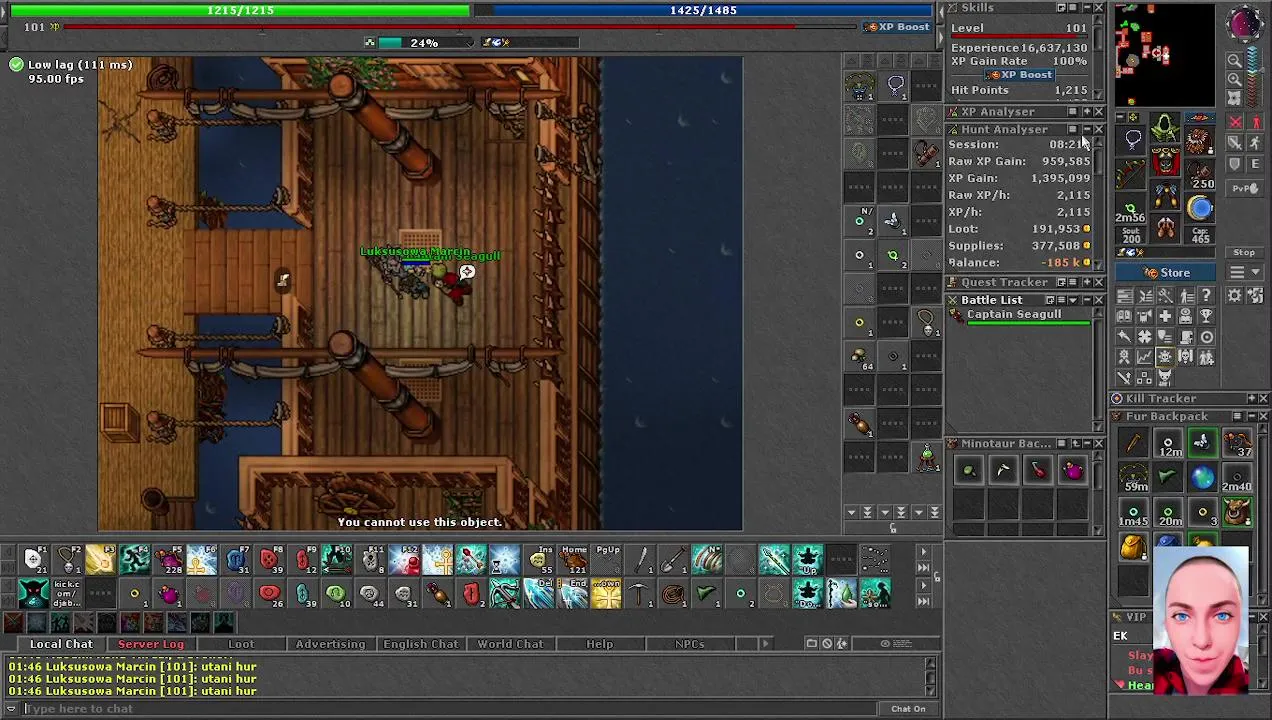The height and width of the screenshot is (720, 1272).
Task: Enable offensive fighting mode
Action: (x=1235, y=123)
